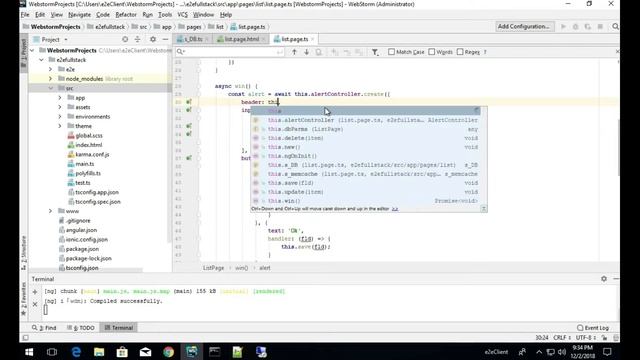Open TODO tool window button
Viewport: 640px width, 360px height.
(x=80, y=327)
